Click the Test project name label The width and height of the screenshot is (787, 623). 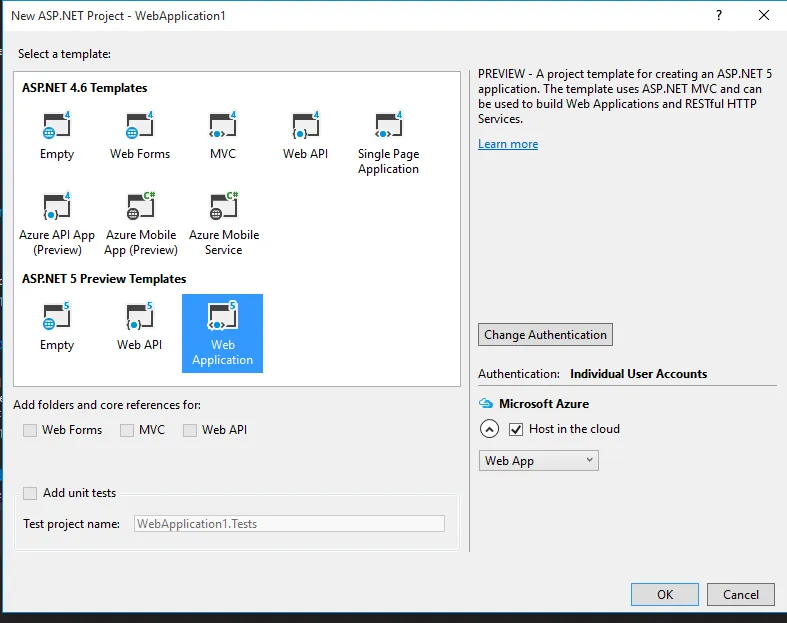(x=71, y=524)
